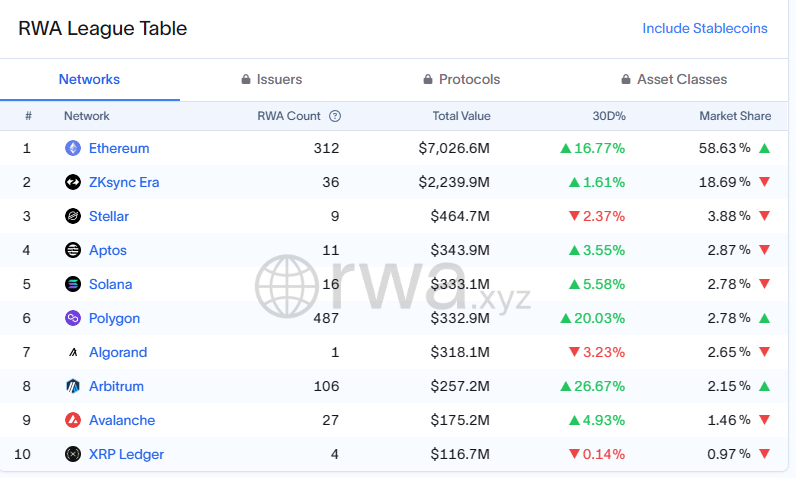Click Stellar's red market share down arrow
The height and width of the screenshot is (478, 796).
click(x=765, y=216)
